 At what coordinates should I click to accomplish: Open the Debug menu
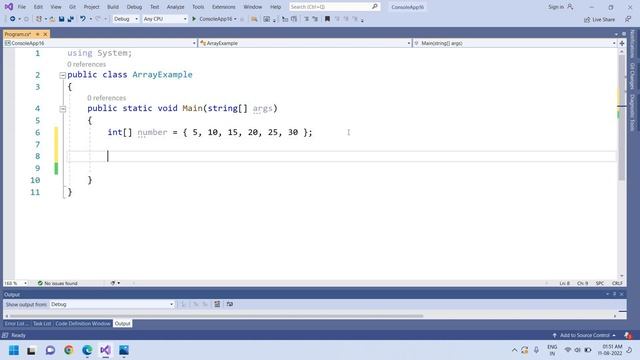pos(134,7)
